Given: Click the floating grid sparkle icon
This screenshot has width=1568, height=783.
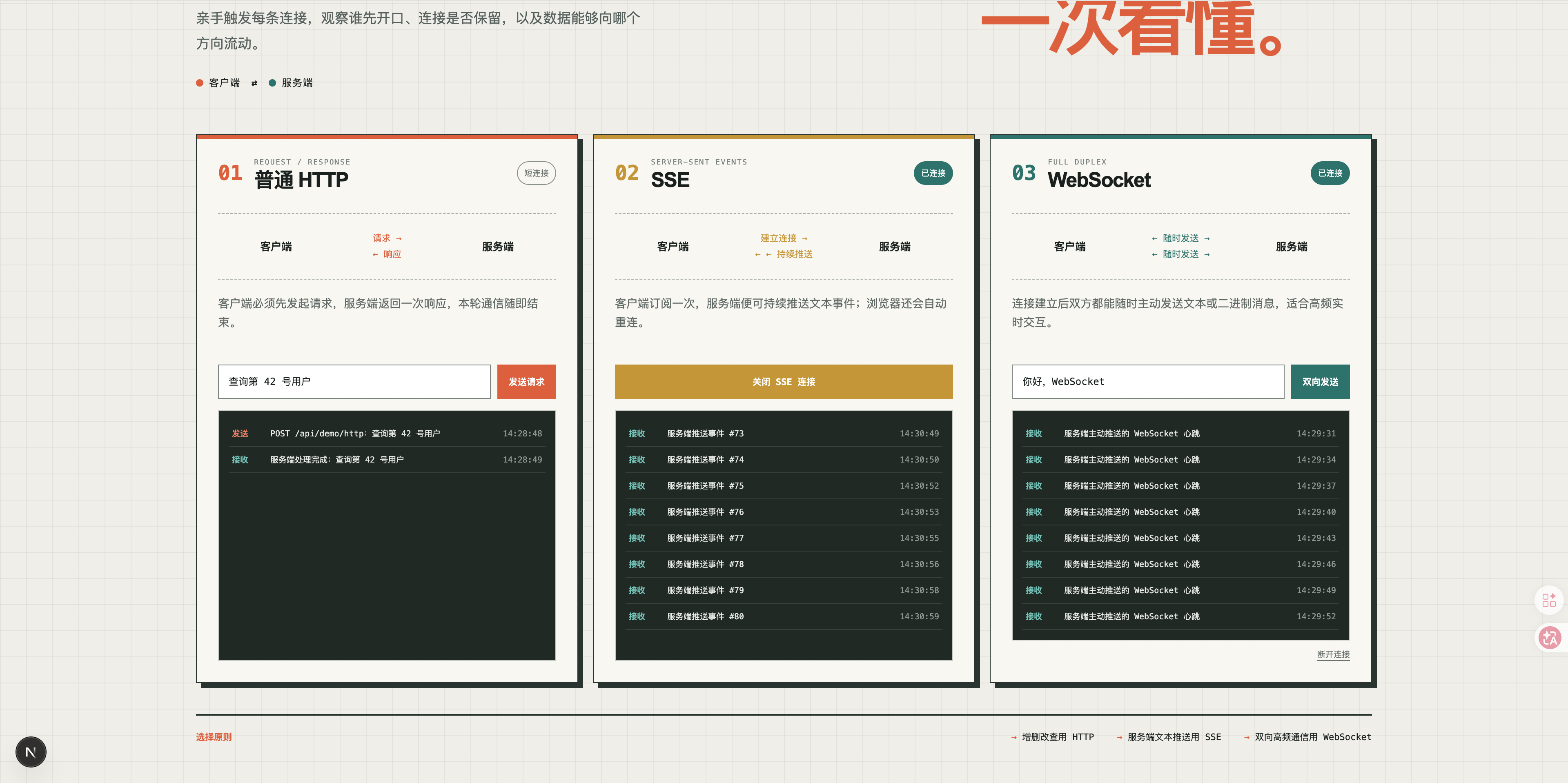Looking at the screenshot, I should click(1549, 600).
